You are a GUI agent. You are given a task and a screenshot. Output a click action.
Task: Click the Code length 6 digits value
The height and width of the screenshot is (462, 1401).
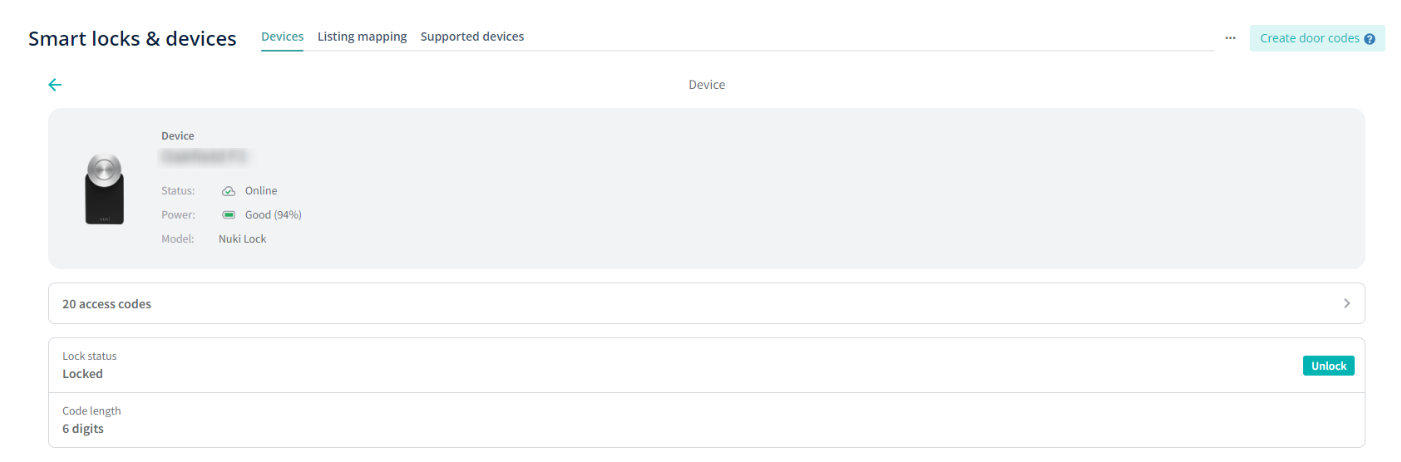coord(83,429)
